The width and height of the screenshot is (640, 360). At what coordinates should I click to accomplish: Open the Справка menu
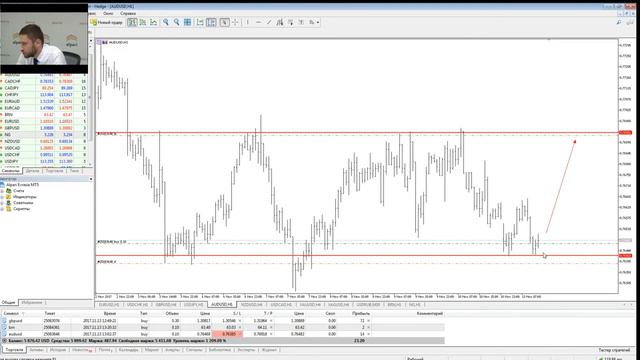click(x=128, y=13)
